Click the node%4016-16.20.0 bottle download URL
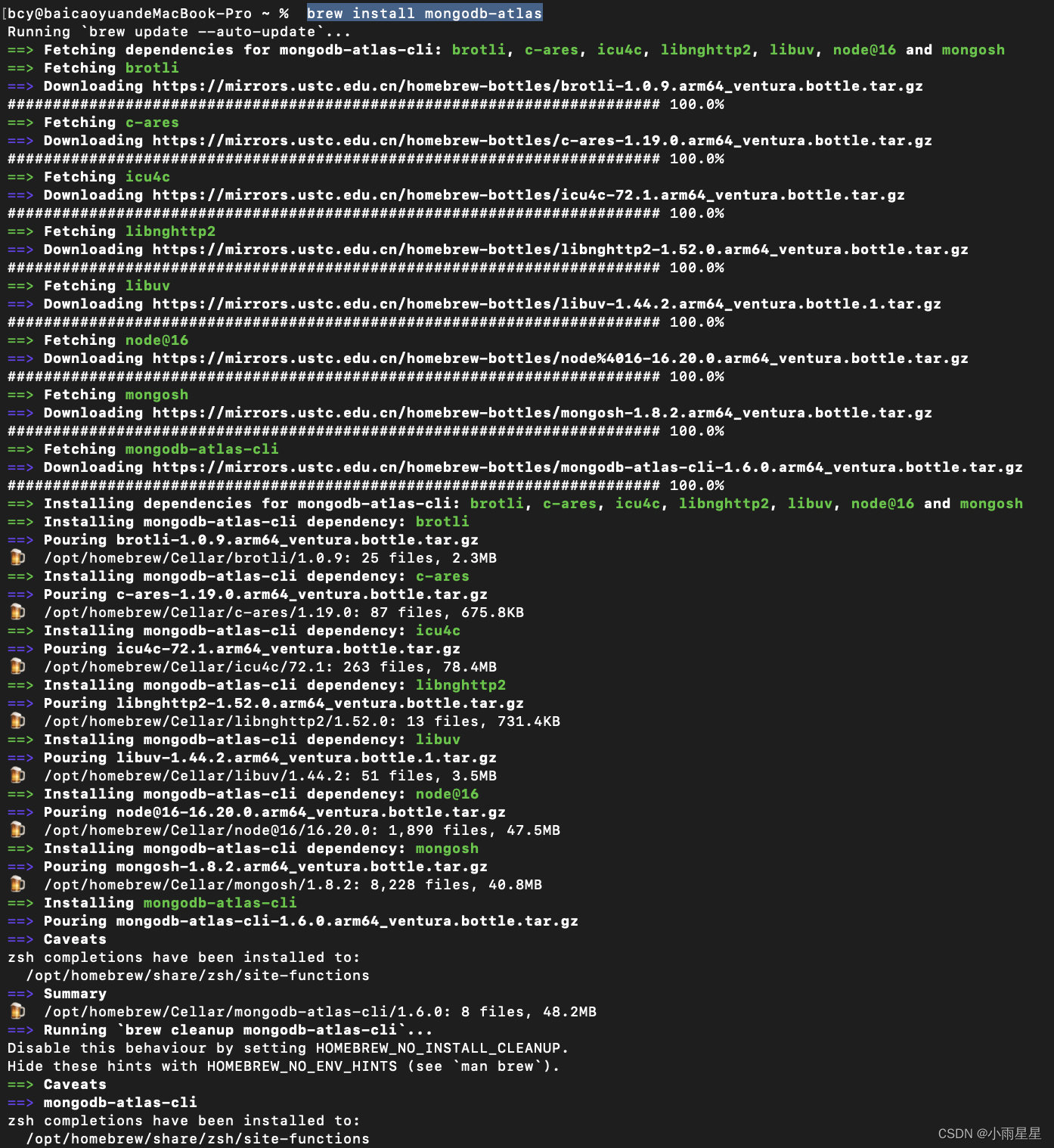The image size is (1054, 1148). pos(560,358)
